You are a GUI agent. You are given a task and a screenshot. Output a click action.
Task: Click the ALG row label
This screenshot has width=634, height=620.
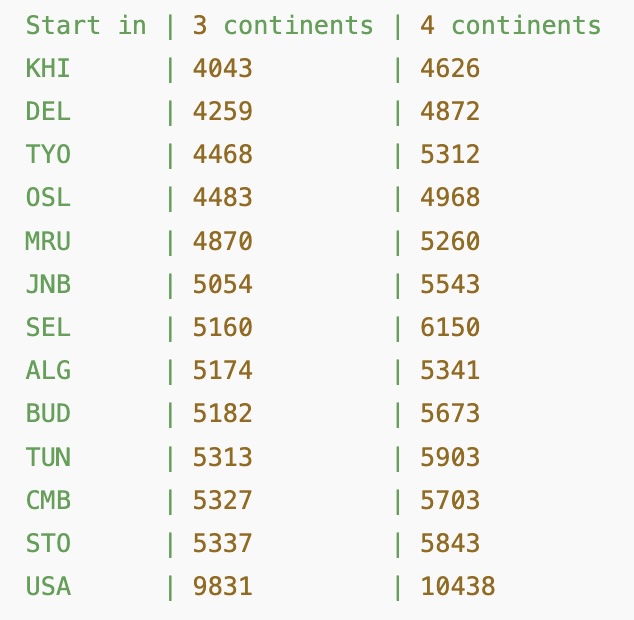point(48,370)
